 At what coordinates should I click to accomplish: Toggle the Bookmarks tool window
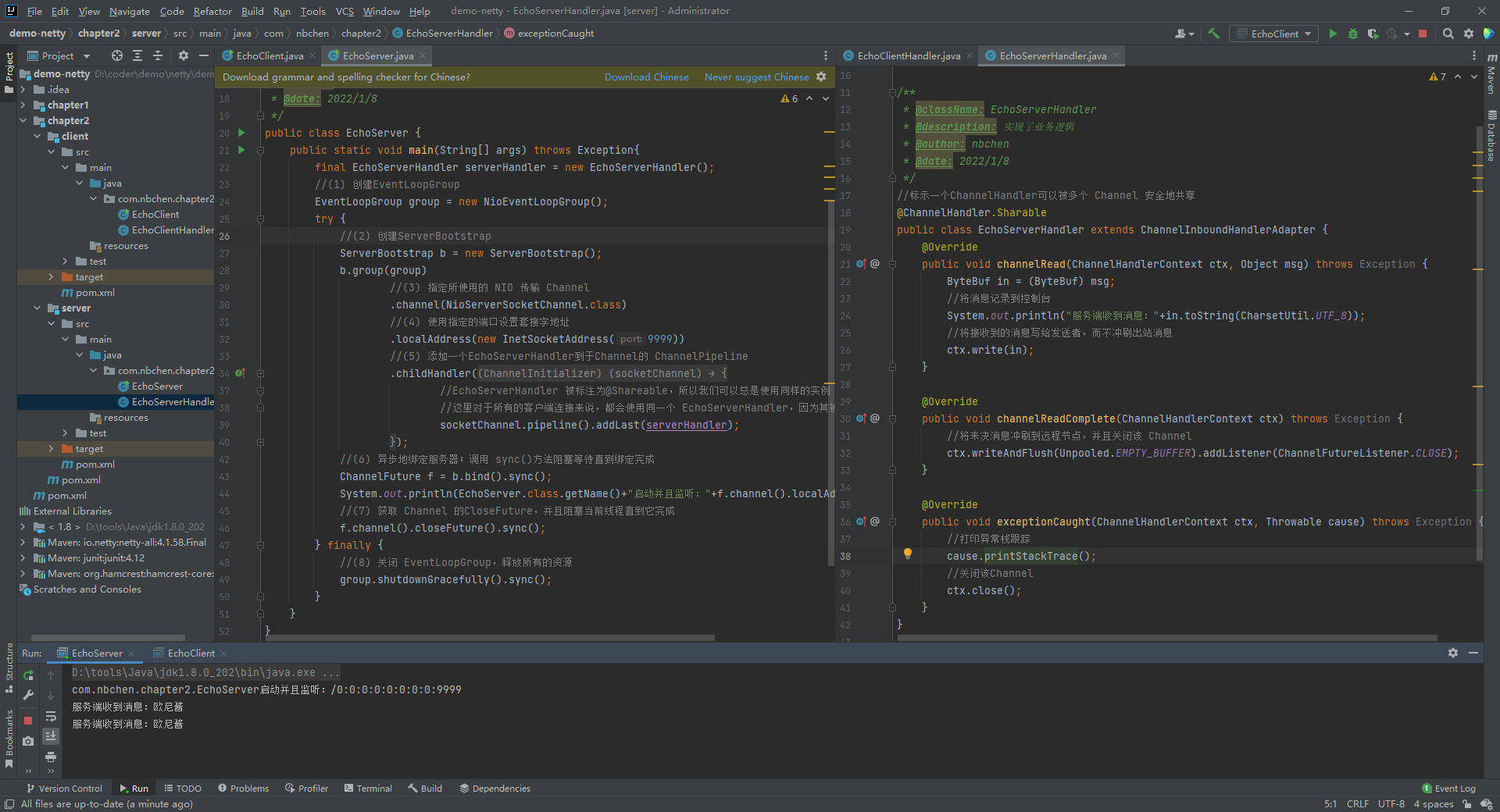pyautogui.click(x=9, y=739)
